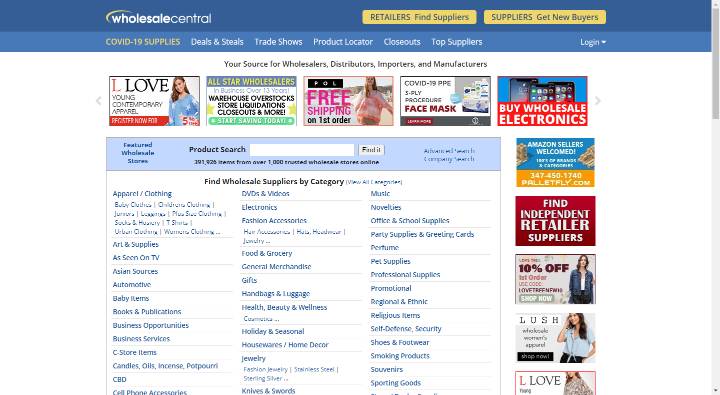Browse the Electronics category
Screen dimensions: 720x395
point(259,208)
